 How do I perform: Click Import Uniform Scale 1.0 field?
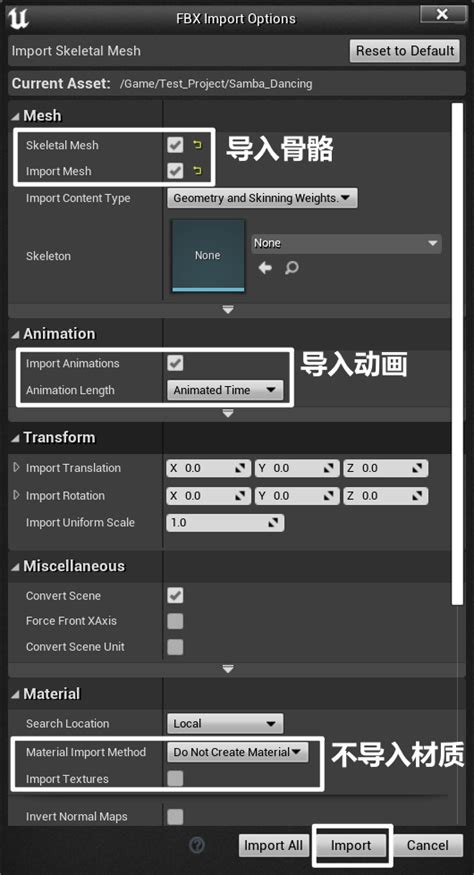(x=225, y=523)
